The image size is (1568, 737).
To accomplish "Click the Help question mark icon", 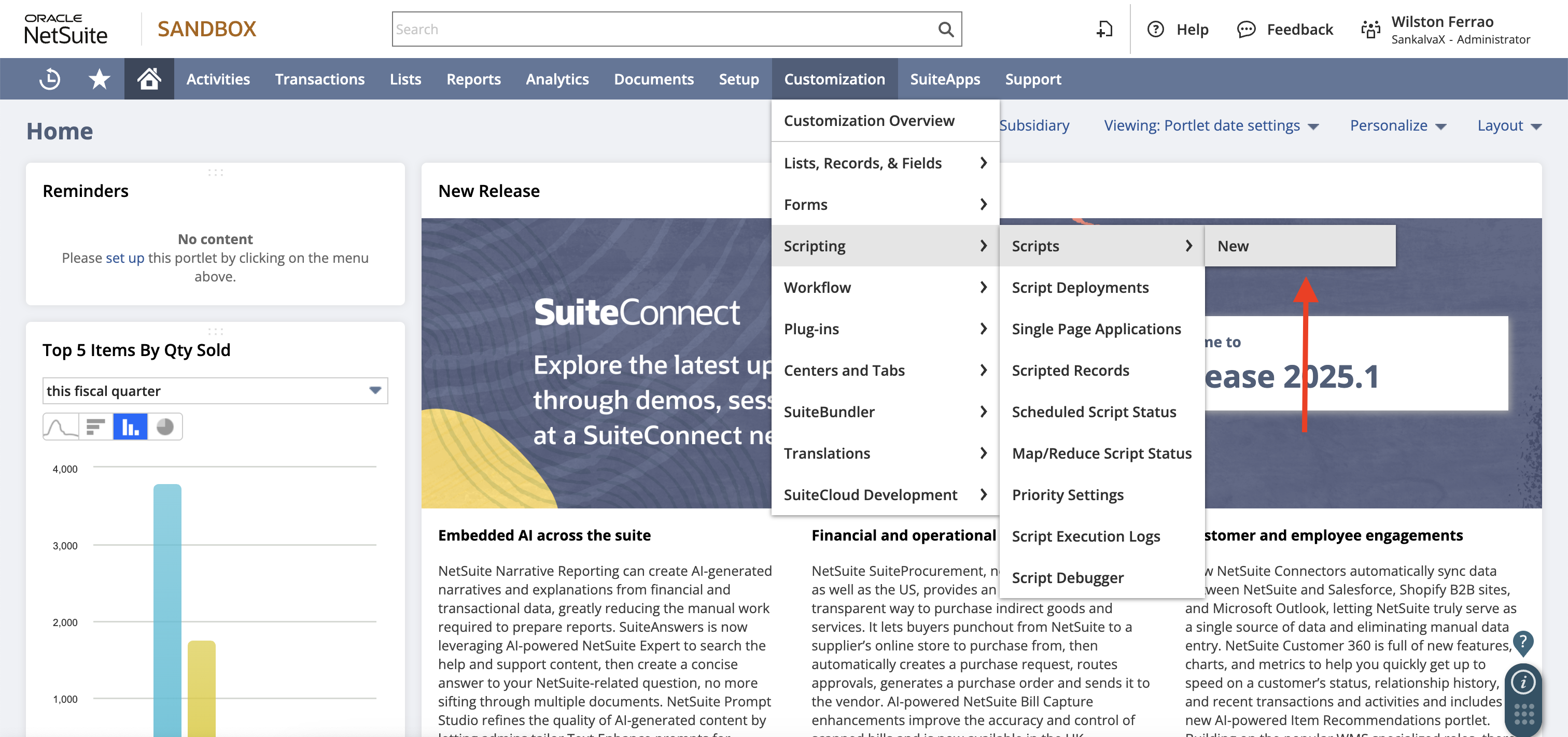I will pos(1155,29).
